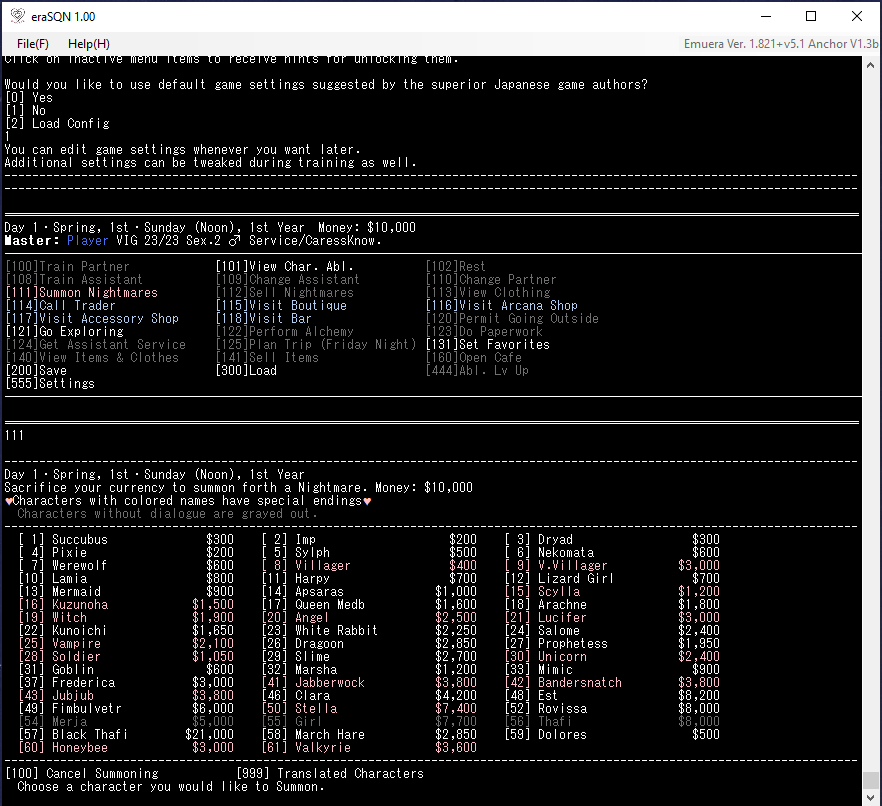Viewport: 882px width, 806px height.
Task: Open [555] Settings
Action: point(50,384)
